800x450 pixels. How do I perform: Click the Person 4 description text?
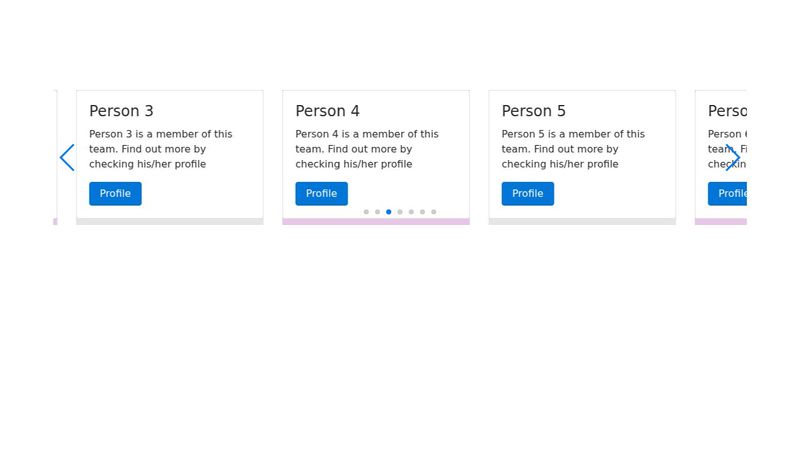click(366, 149)
